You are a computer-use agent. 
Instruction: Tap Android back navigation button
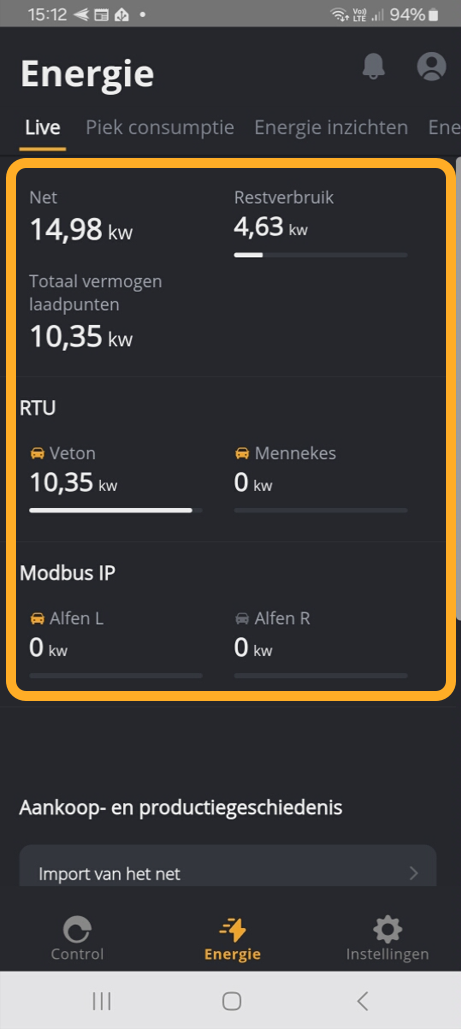click(362, 1001)
